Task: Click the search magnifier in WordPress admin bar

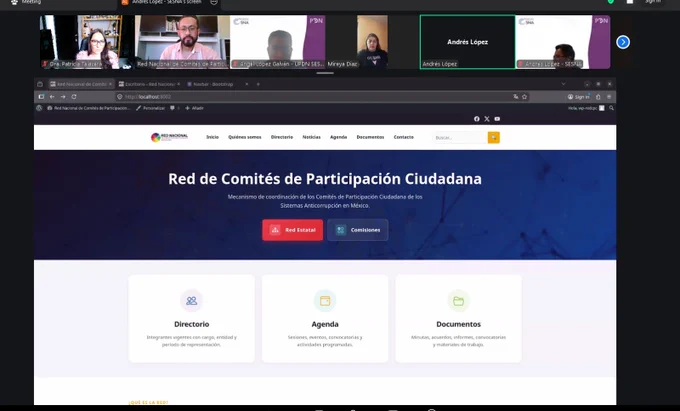Action: click(x=611, y=108)
